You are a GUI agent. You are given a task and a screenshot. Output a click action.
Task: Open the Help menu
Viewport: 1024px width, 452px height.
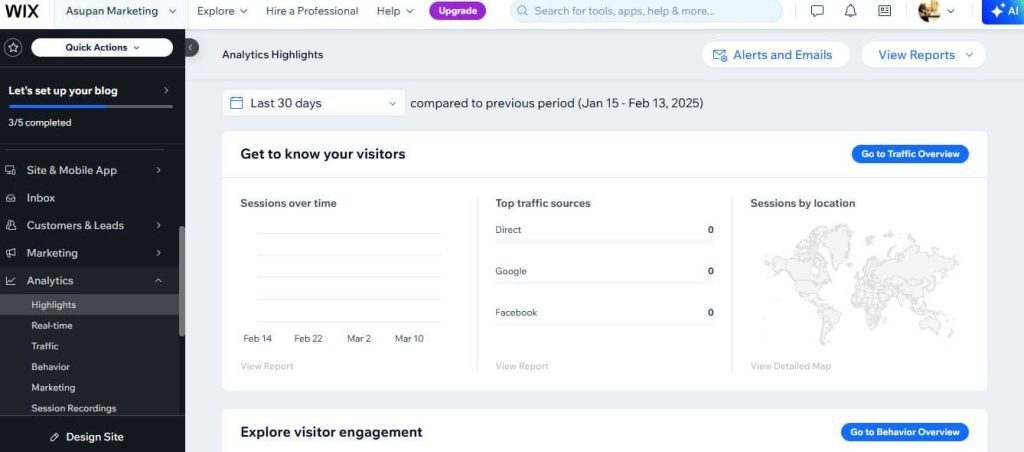coord(395,11)
